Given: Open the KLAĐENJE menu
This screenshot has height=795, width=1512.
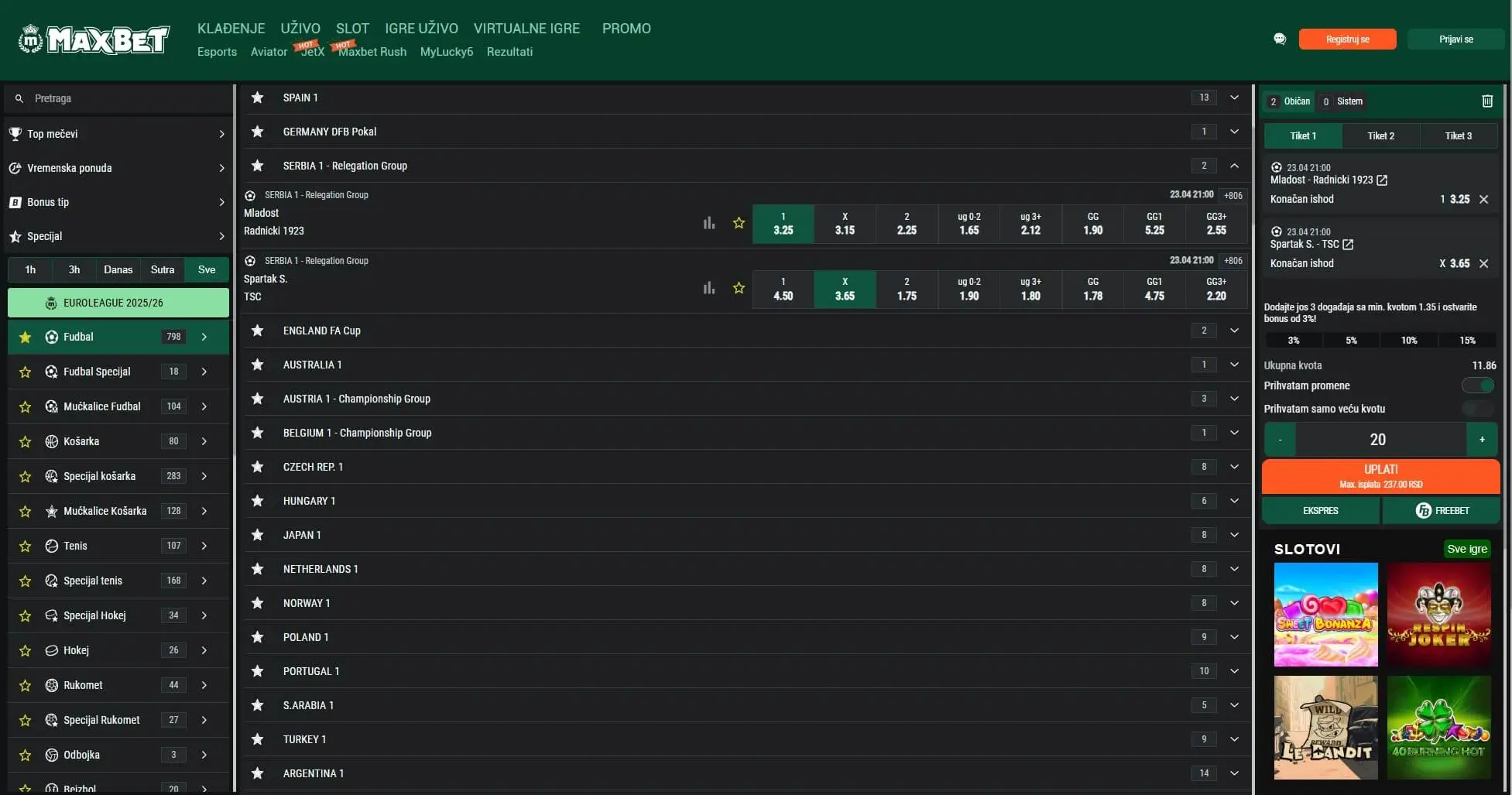Looking at the screenshot, I should click(231, 28).
